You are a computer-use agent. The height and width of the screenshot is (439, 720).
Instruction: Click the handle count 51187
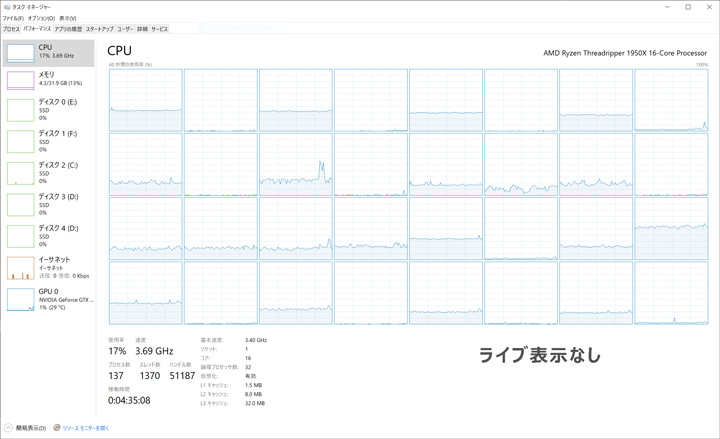pyautogui.click(x=182, y=376)
